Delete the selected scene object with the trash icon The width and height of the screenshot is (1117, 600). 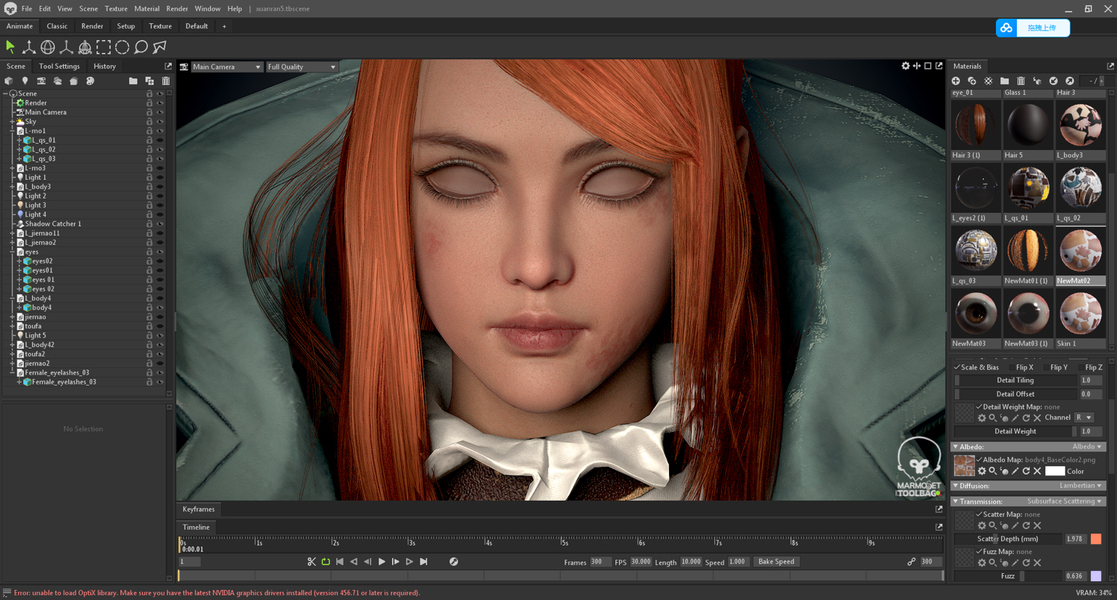coord(165,81)
